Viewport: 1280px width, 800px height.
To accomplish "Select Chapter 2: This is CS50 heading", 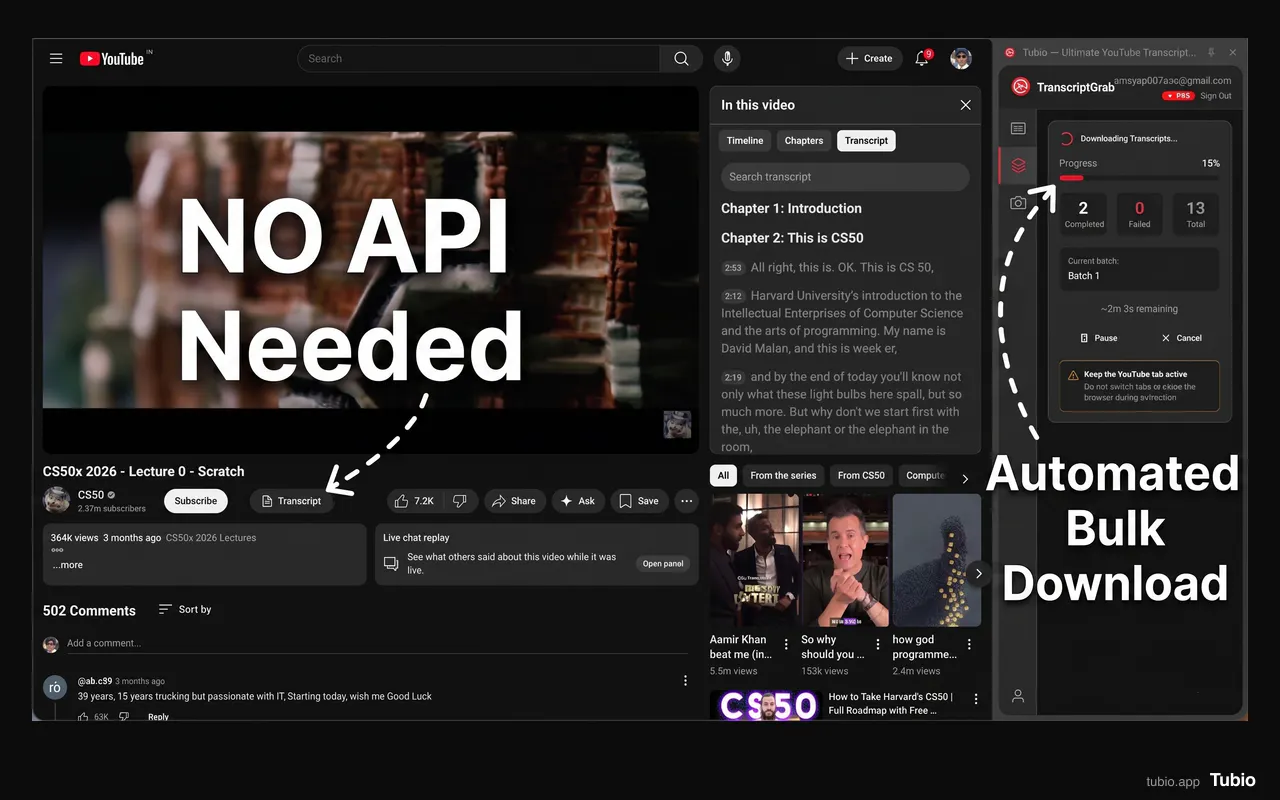I will [x=792, y=238].
